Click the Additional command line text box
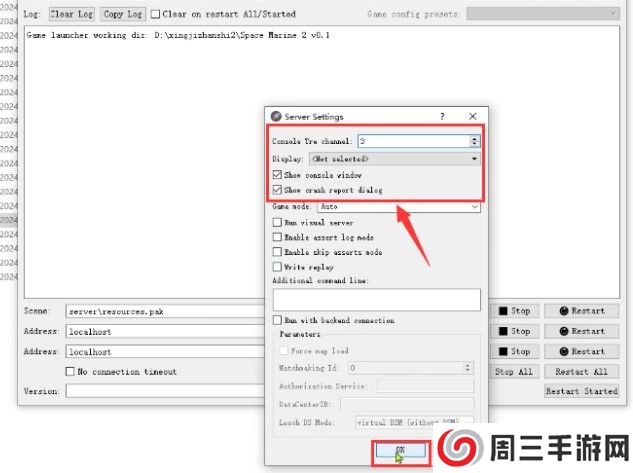This screenshot has width=633, height=473. click(x=376, y=299)
